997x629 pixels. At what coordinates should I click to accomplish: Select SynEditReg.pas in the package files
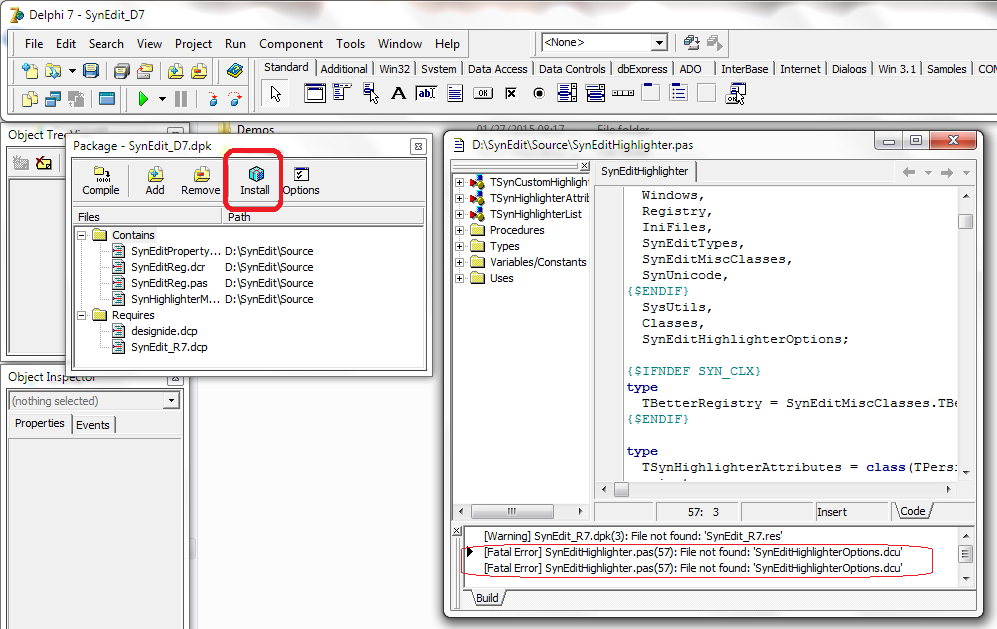[169, 283]
